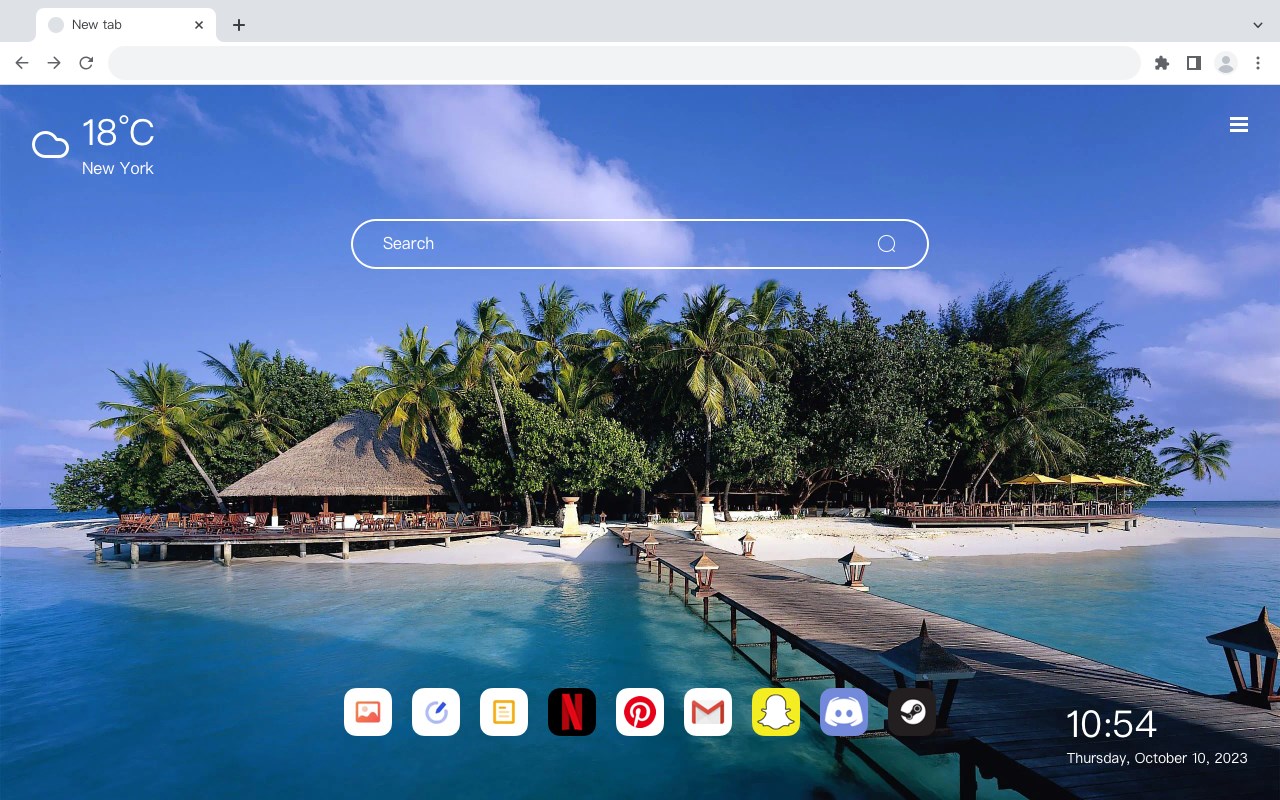Open the Snapchat shortcut

click(x=776, y=712)
